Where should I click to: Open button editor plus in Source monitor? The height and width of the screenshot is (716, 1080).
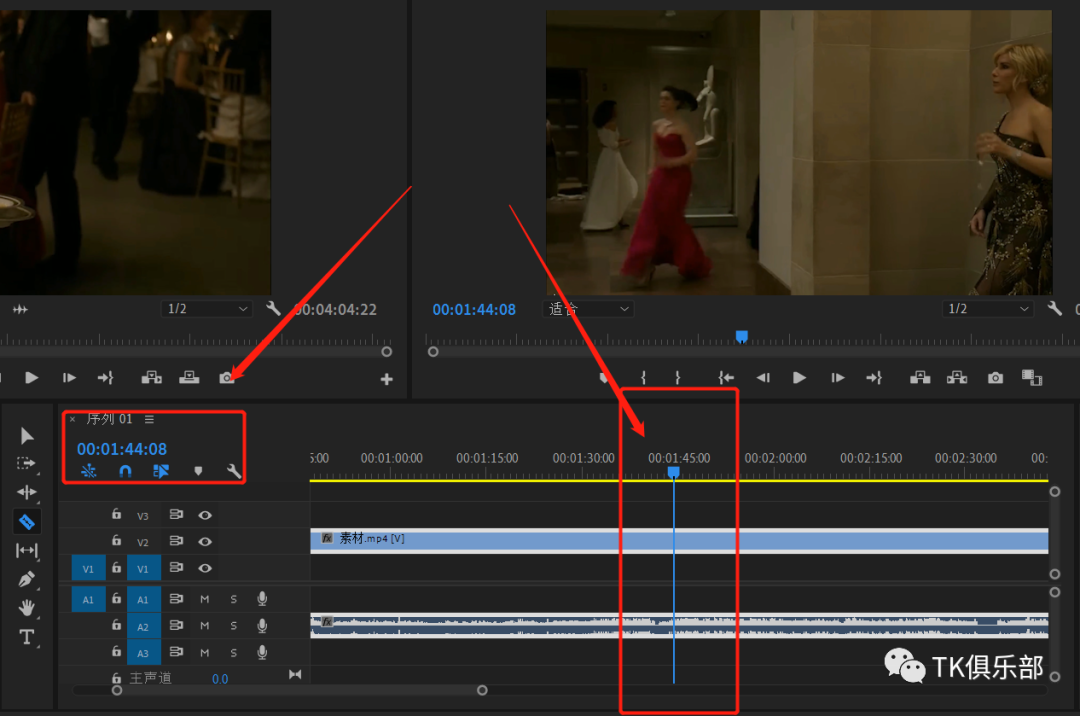[387, 379]
